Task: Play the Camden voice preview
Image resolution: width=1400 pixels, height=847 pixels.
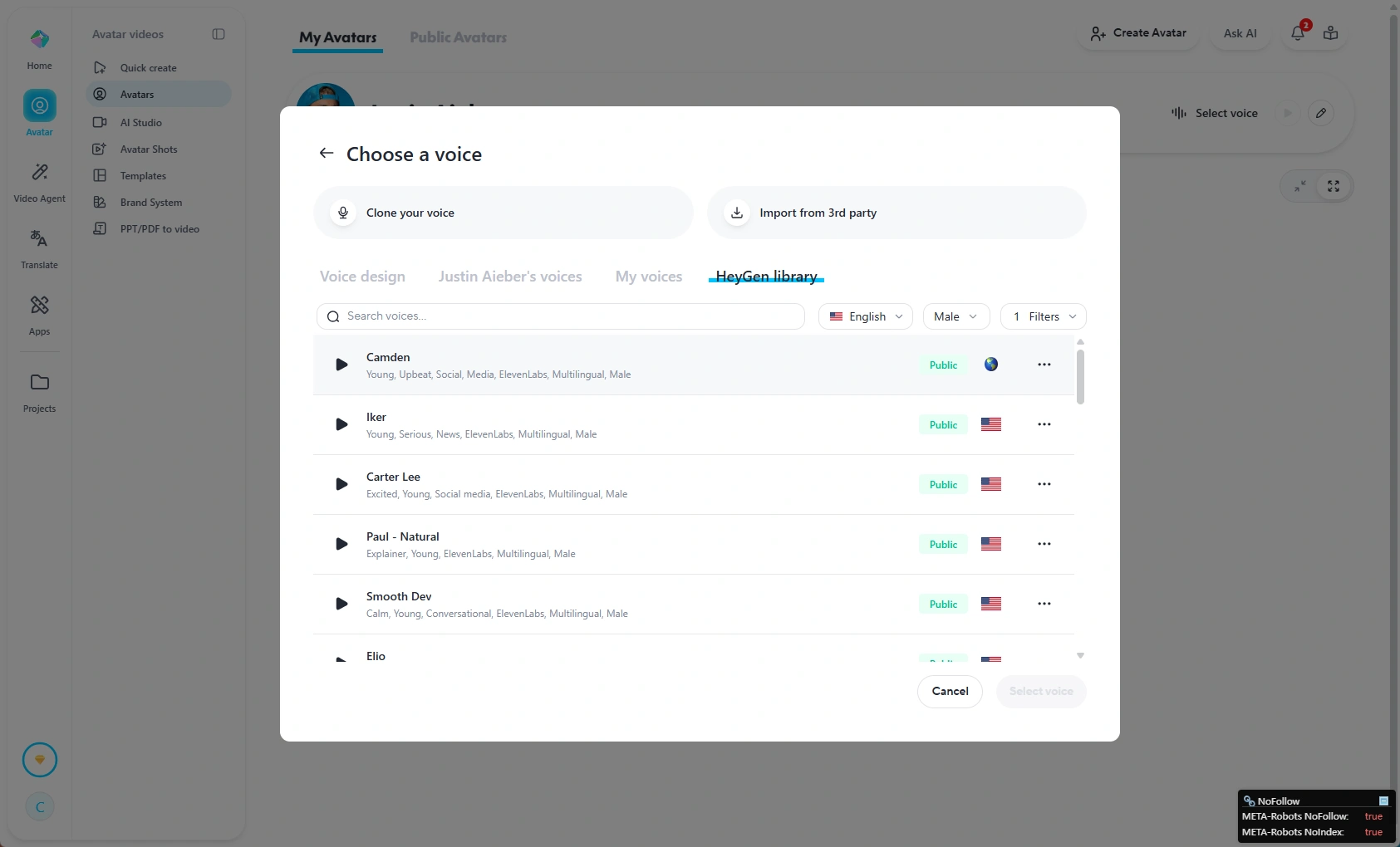Action: pyautogui.click(x=341, y=365)
